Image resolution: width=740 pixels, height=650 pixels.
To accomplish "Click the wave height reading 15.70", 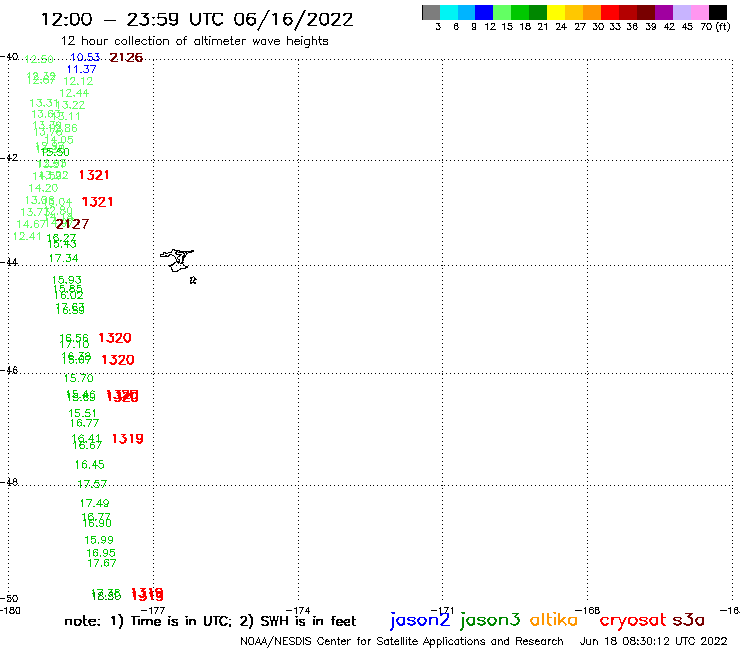I will pos(79,378).
